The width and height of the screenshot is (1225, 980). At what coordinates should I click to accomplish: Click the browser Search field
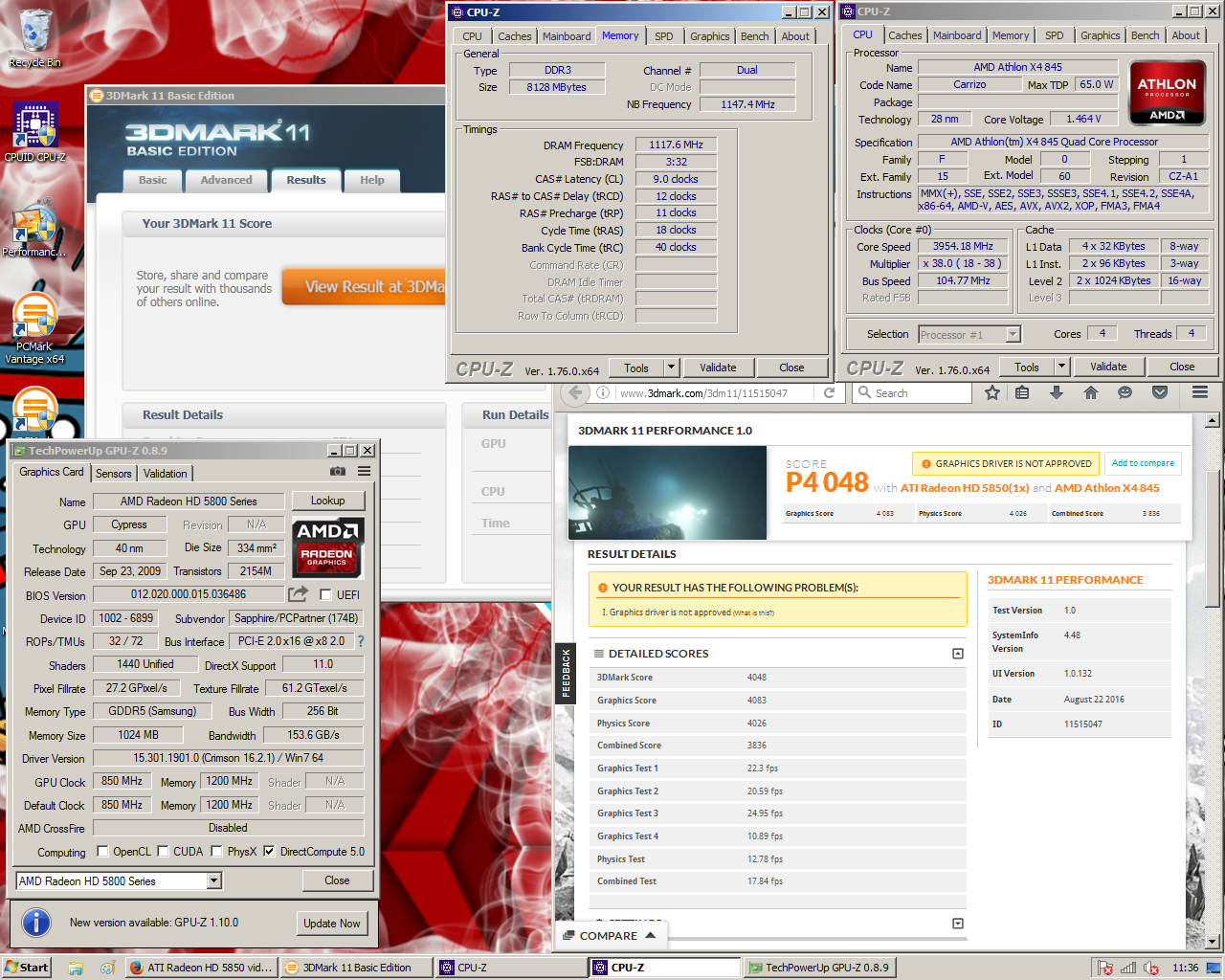[912, 392]
